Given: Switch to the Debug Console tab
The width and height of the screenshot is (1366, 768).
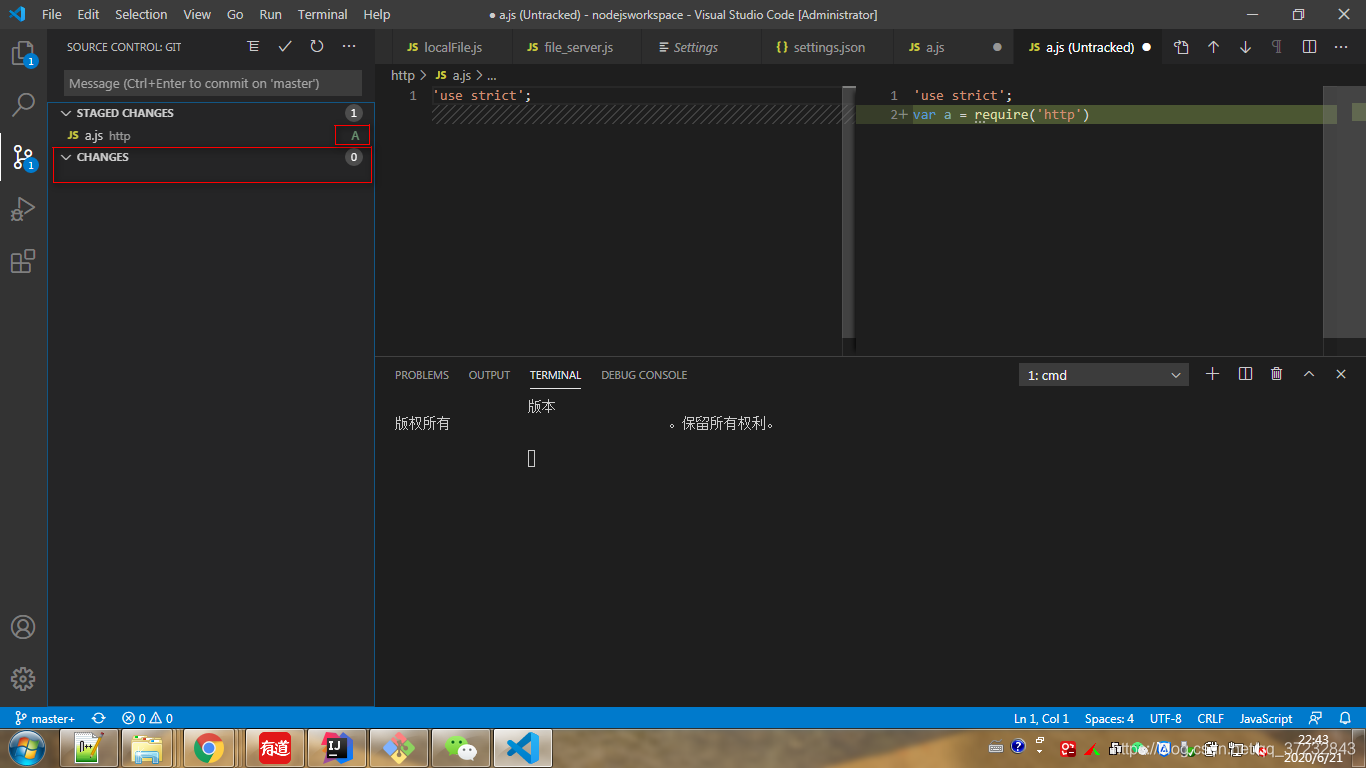Looking at the screenshot, I should (644, 375).
